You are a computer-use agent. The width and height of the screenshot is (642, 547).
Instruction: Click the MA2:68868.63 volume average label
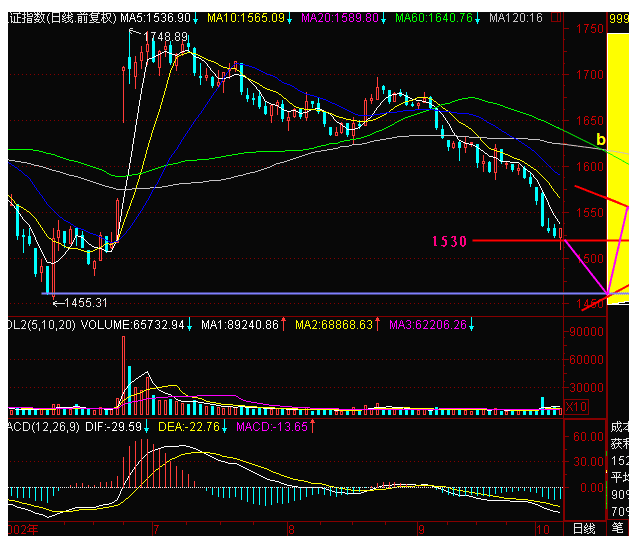[334, 325]
